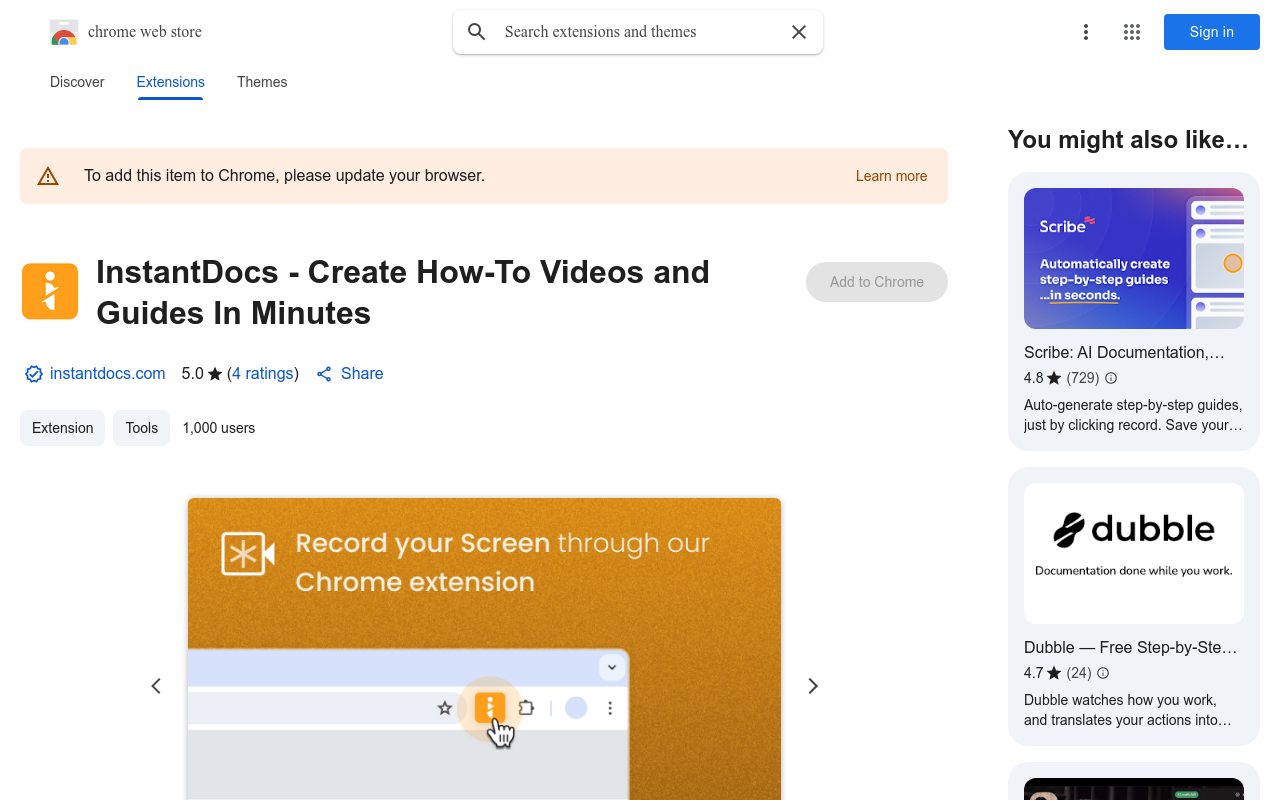This screenshot has width=1280, height=800.
Task: Click the Add to Chrome button
Action: click(877, 282)
